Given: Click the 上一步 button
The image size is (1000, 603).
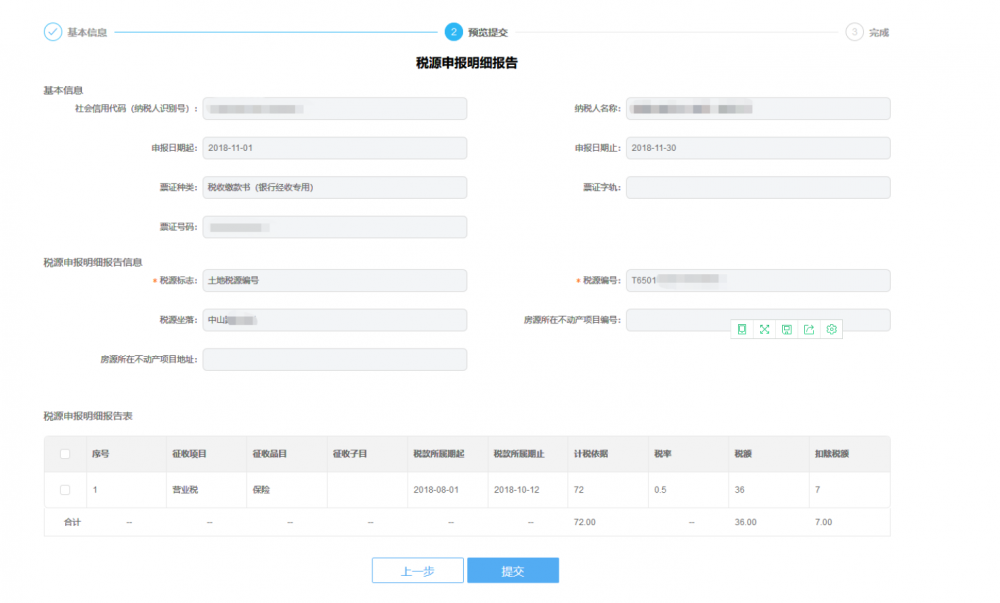Looking at the screenshot, I should tap(417, 571).
